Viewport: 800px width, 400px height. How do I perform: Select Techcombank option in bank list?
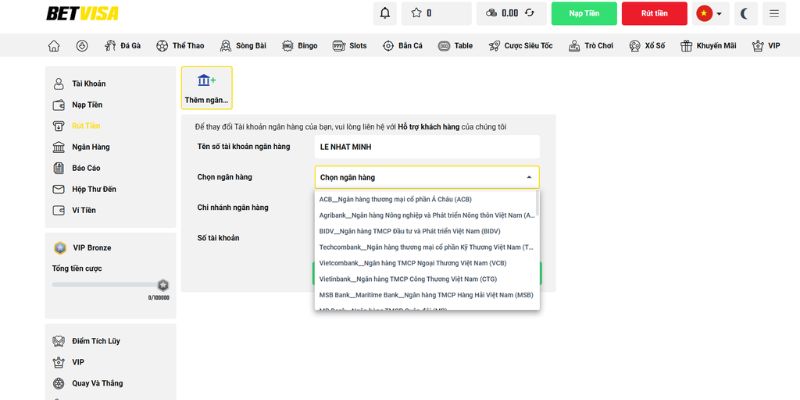(426, 247)
